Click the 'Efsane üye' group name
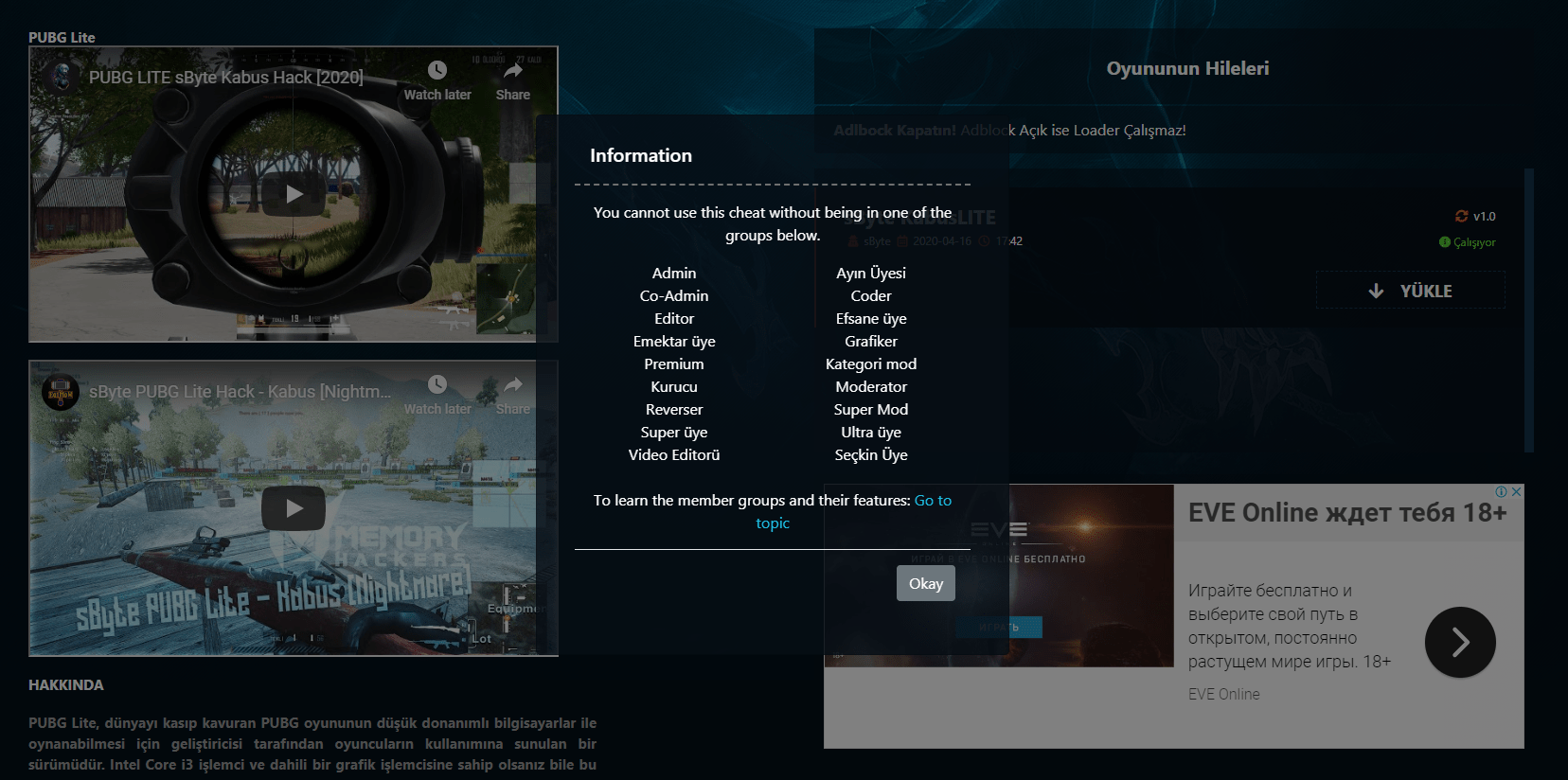The height and width of the screenshot is (780, 1568). (x=871, y=318)
